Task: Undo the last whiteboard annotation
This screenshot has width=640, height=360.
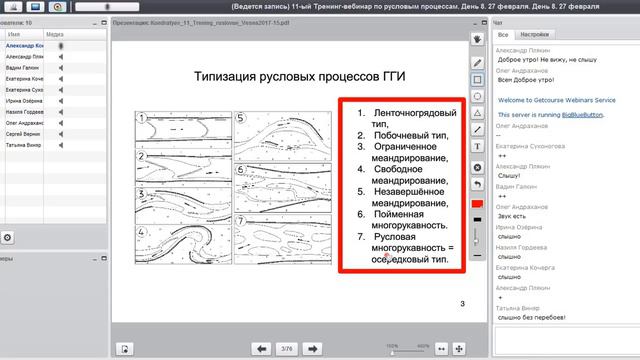Action: [477, 184]
